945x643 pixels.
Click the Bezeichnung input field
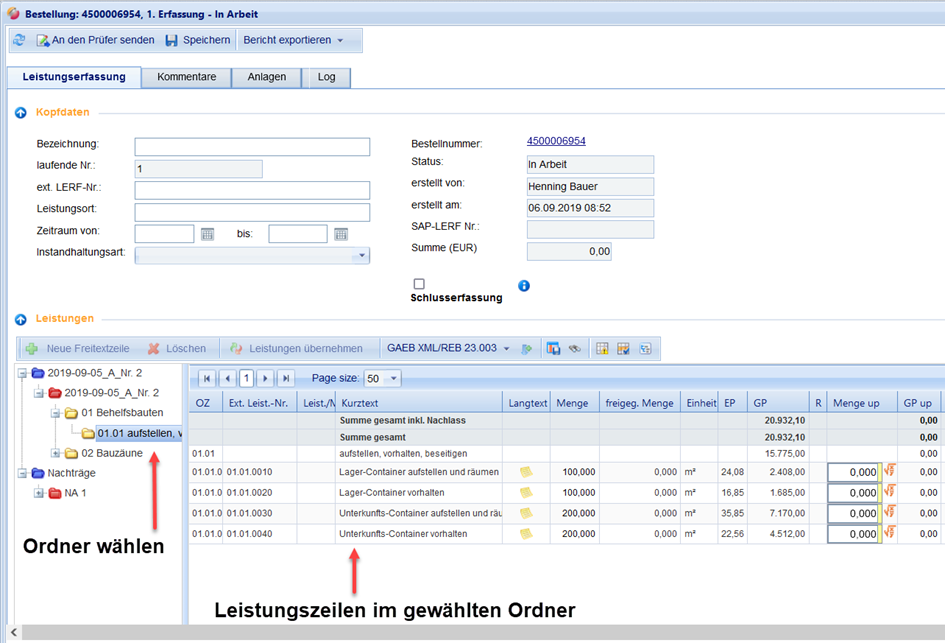point(252,147)
